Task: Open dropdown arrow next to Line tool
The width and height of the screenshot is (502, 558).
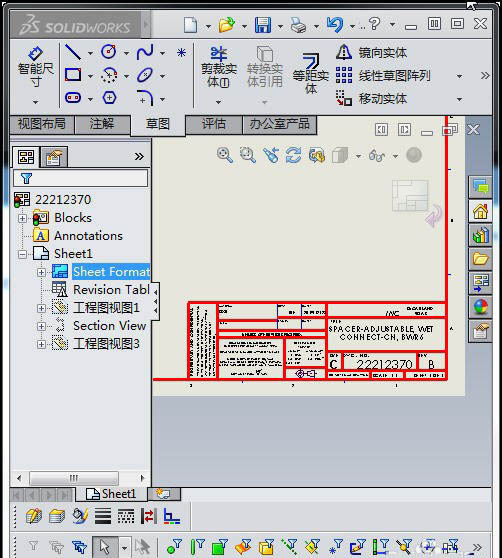Action: pos(90,53)
